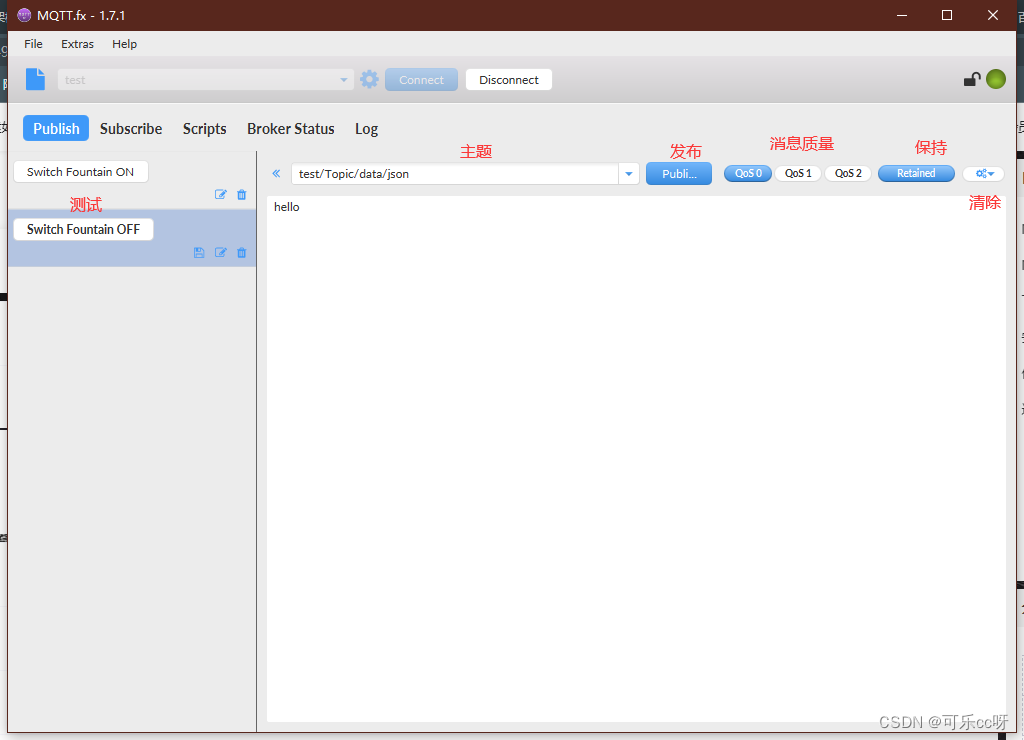1024x740 pixels.
Task: Delete the Switch Fountain ON entry
Action: pyautogui.click(x=242, y=195)
